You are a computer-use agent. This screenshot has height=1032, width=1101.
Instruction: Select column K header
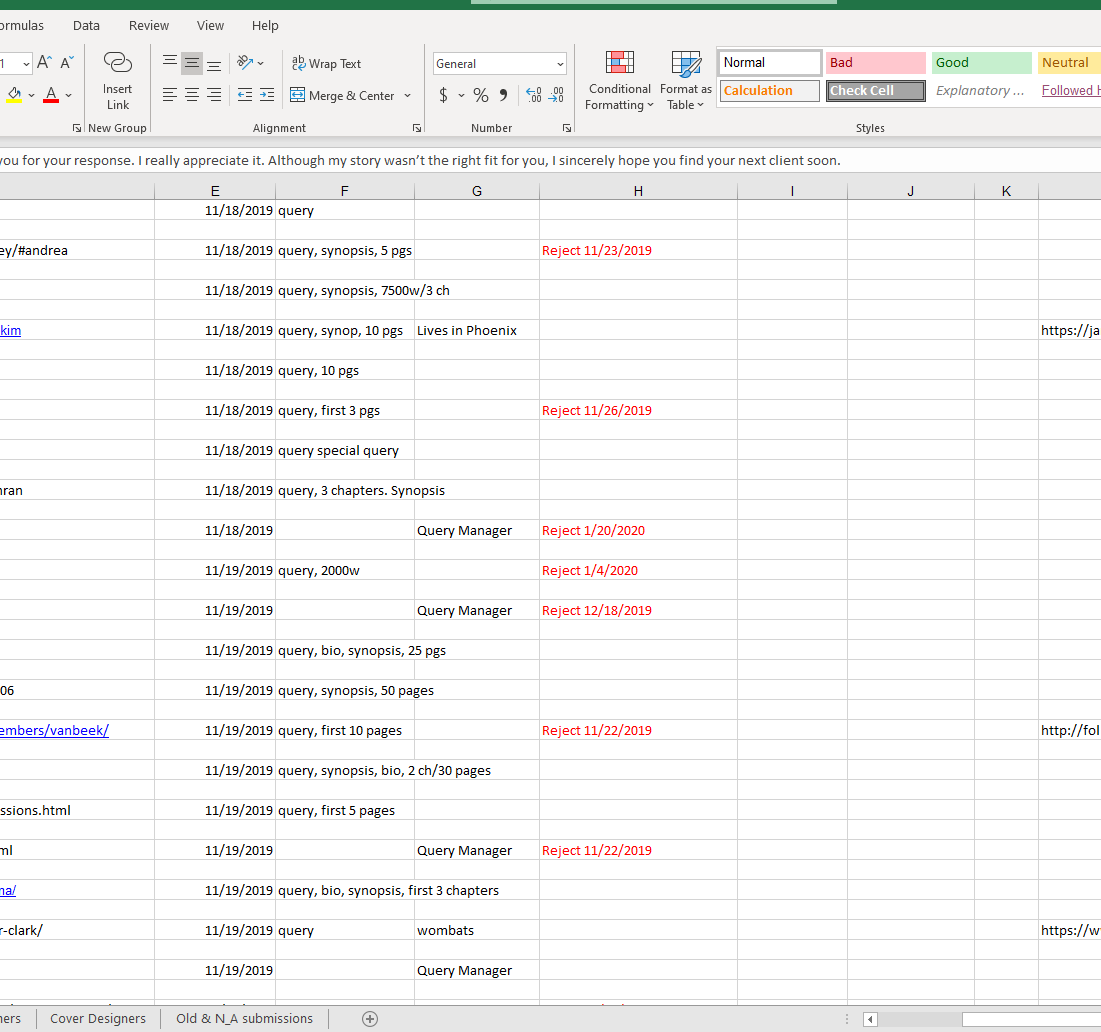[1006, 191]
